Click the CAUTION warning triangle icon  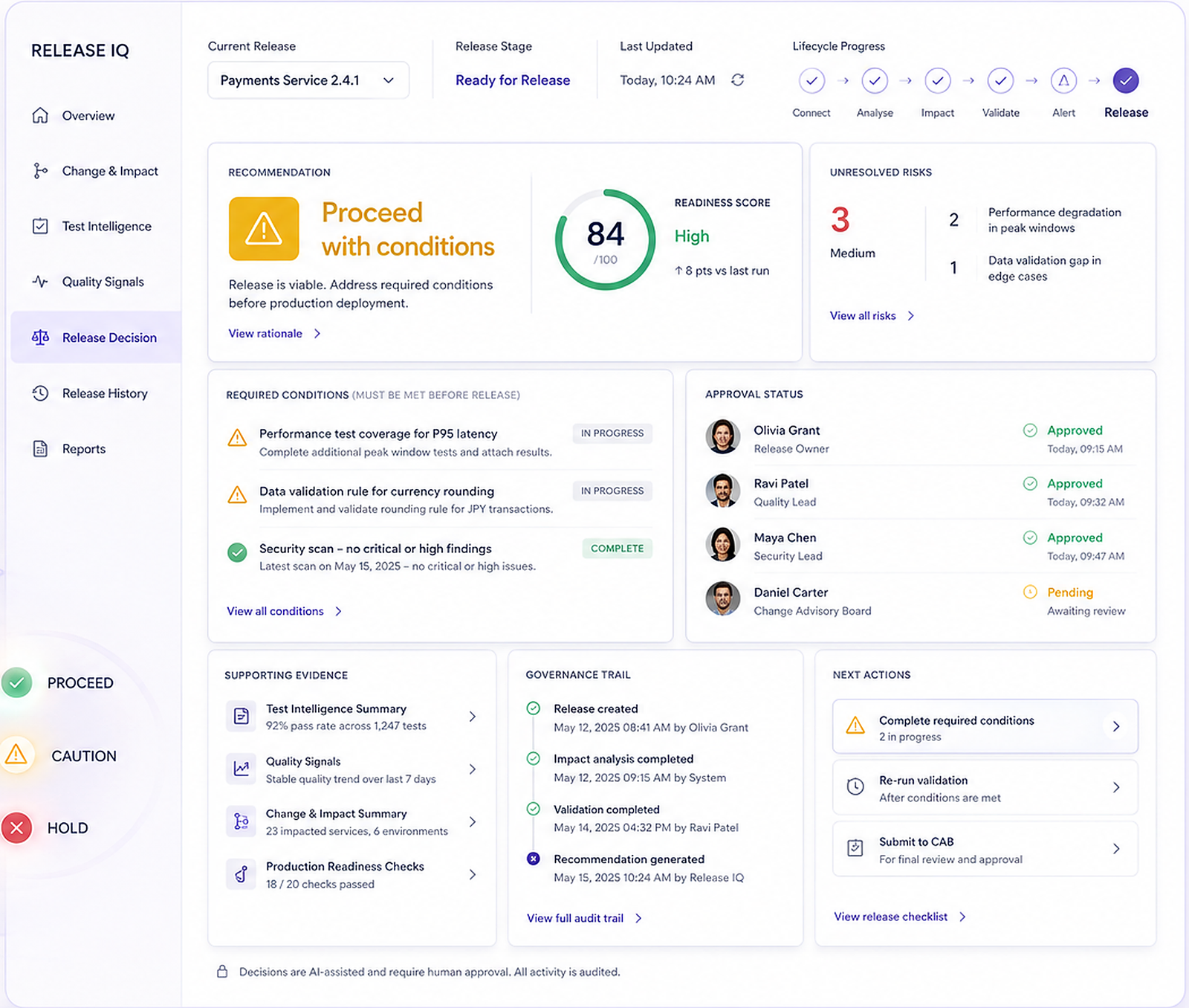pos(16,755)
